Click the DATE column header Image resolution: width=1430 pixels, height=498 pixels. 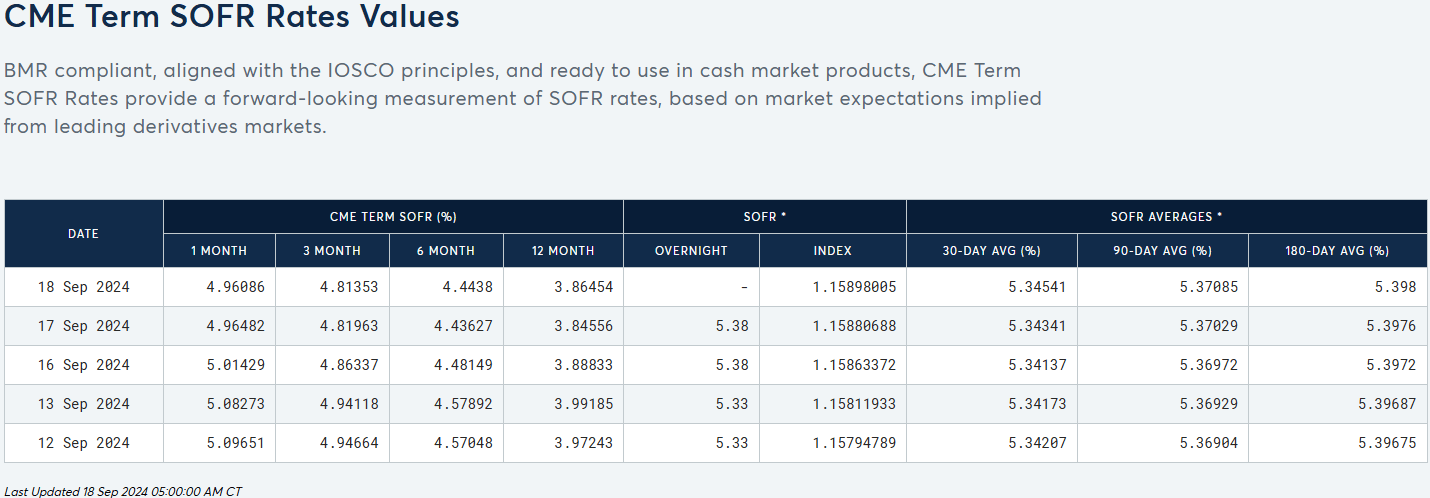(x=83, y=233)
